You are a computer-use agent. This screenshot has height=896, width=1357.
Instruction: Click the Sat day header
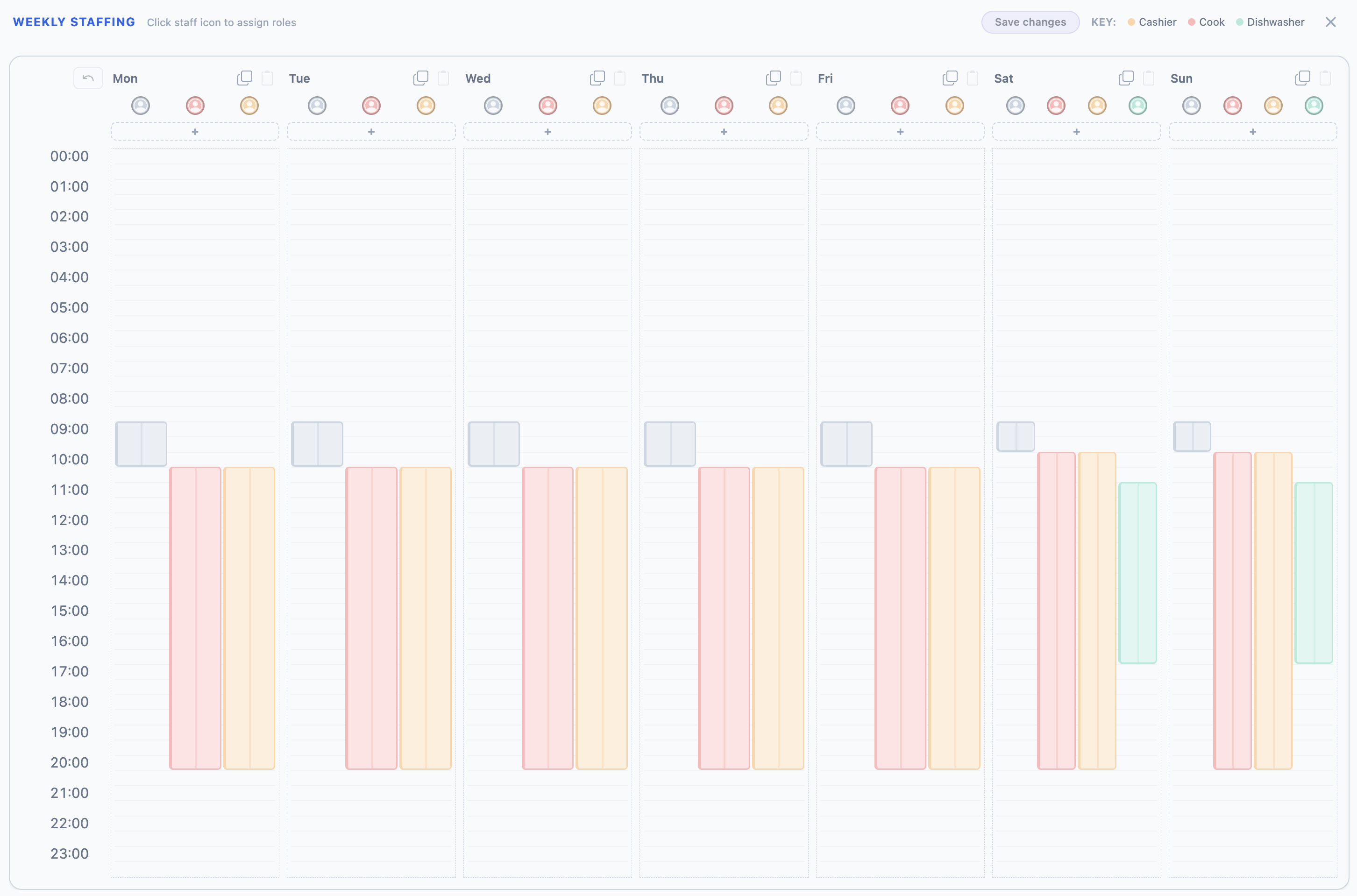[x=1004, y=78]
